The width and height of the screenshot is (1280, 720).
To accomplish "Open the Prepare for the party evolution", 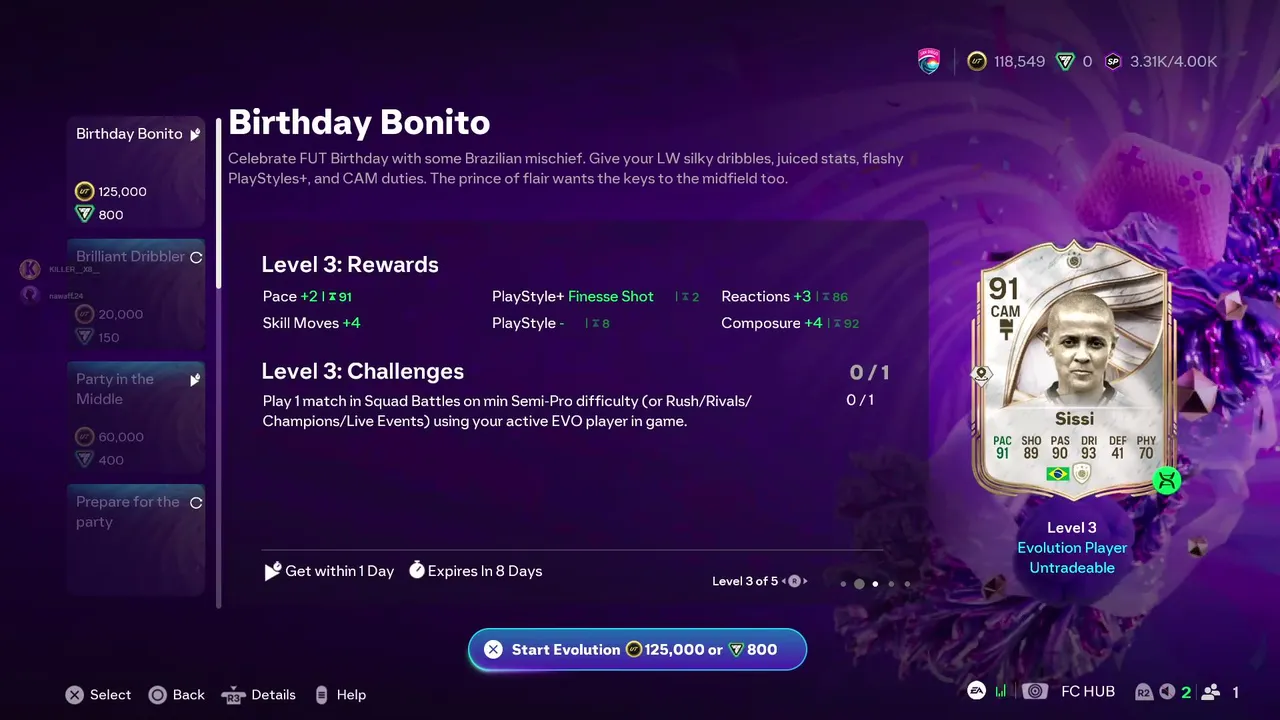I will pos(136,539).
